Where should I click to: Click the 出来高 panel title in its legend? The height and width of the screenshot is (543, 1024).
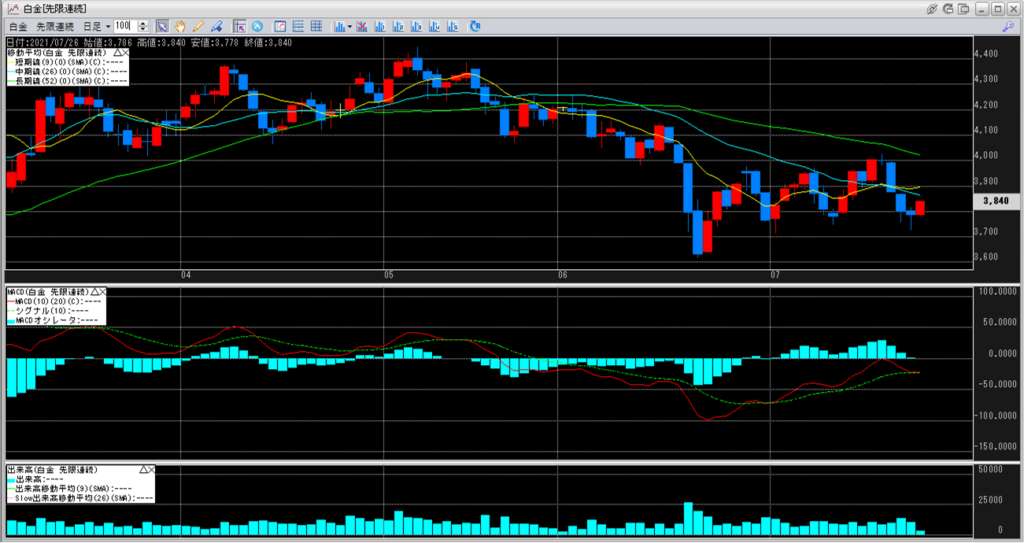click(x=52, y=470)
